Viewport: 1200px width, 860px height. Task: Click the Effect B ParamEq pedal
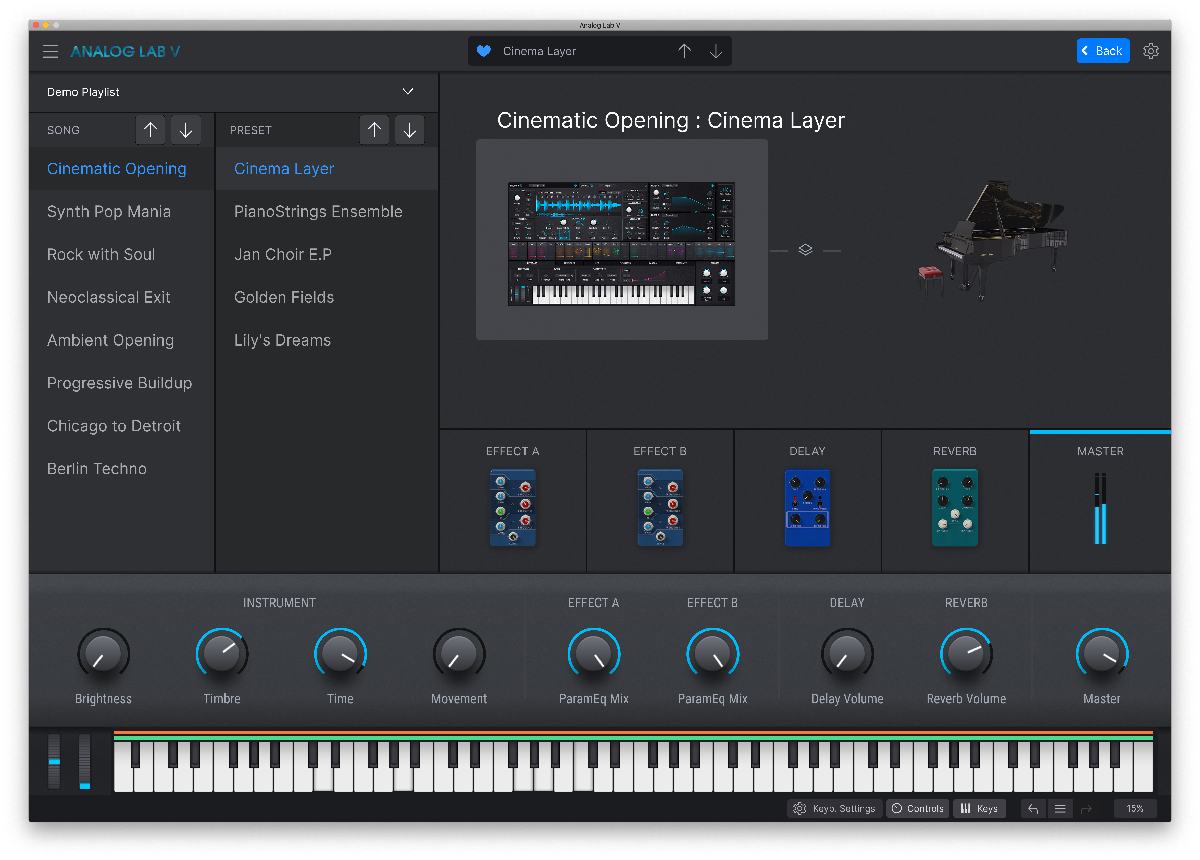pyautogui.click(x=660, y=508)
